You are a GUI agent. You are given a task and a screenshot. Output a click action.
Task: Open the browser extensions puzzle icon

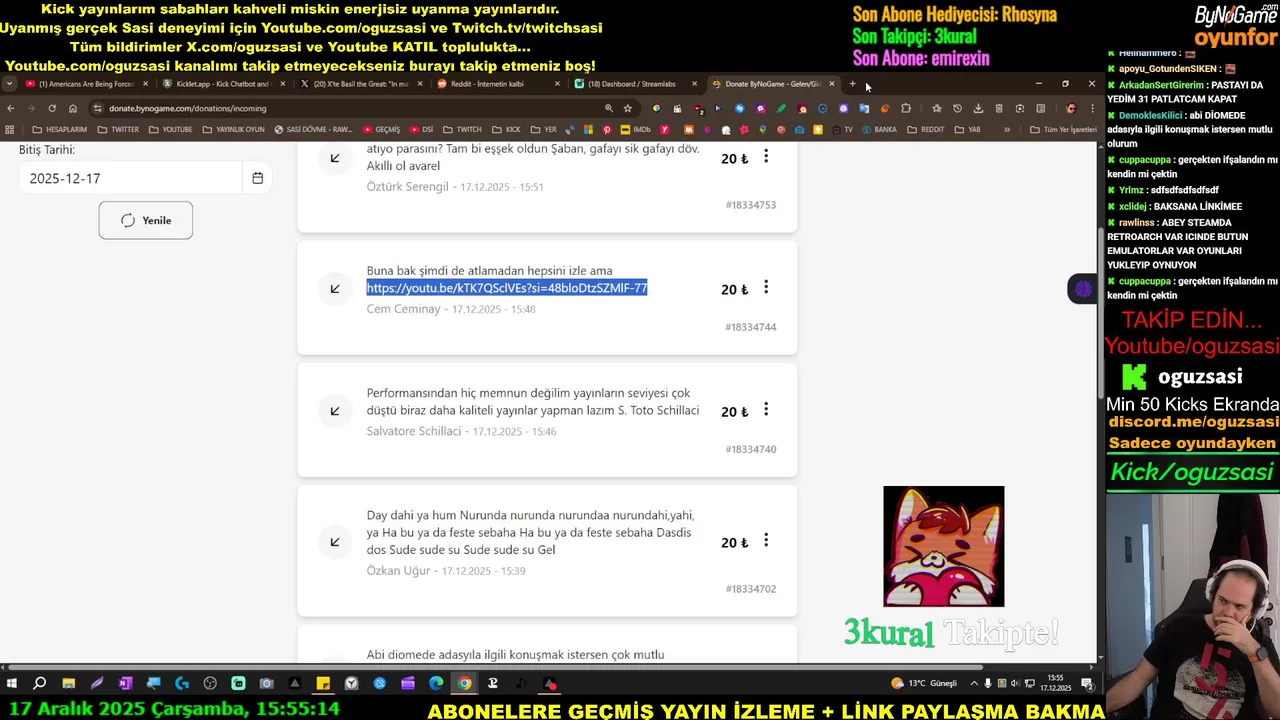point(906,108)
